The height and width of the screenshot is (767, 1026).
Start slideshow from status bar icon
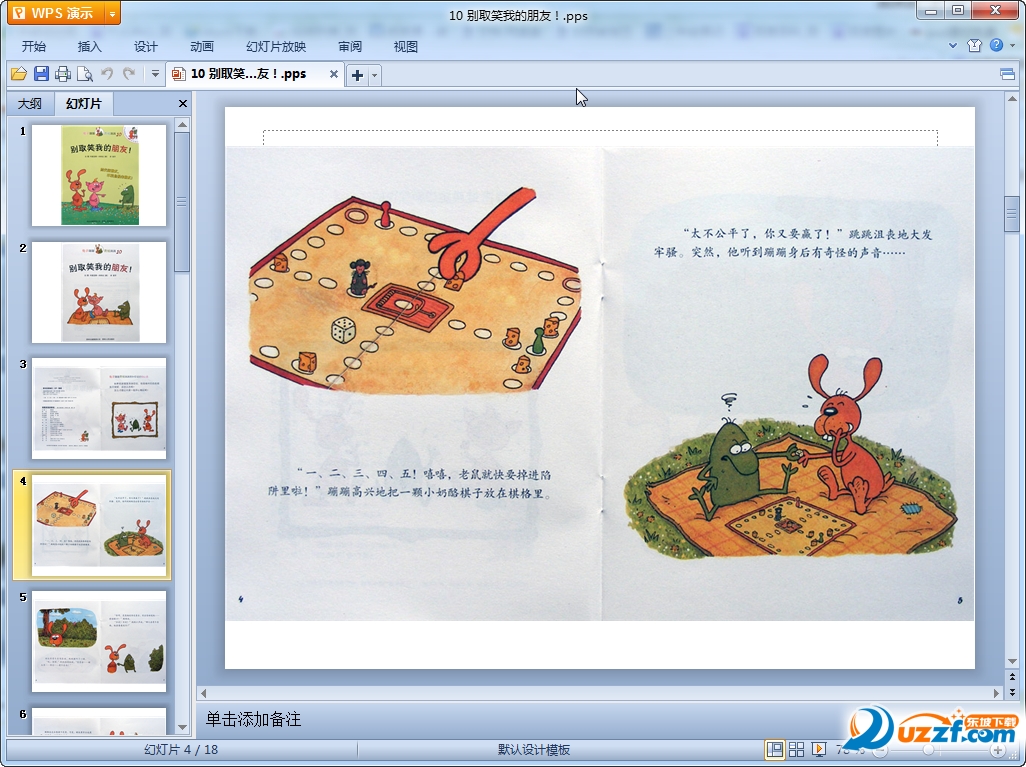[x=818, y=749]
